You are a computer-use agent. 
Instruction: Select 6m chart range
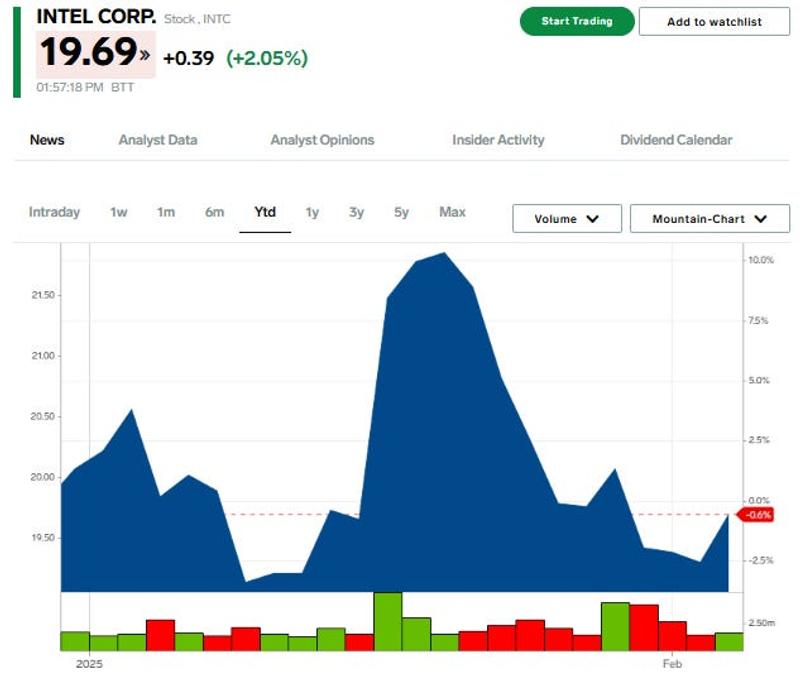(214, 212)
